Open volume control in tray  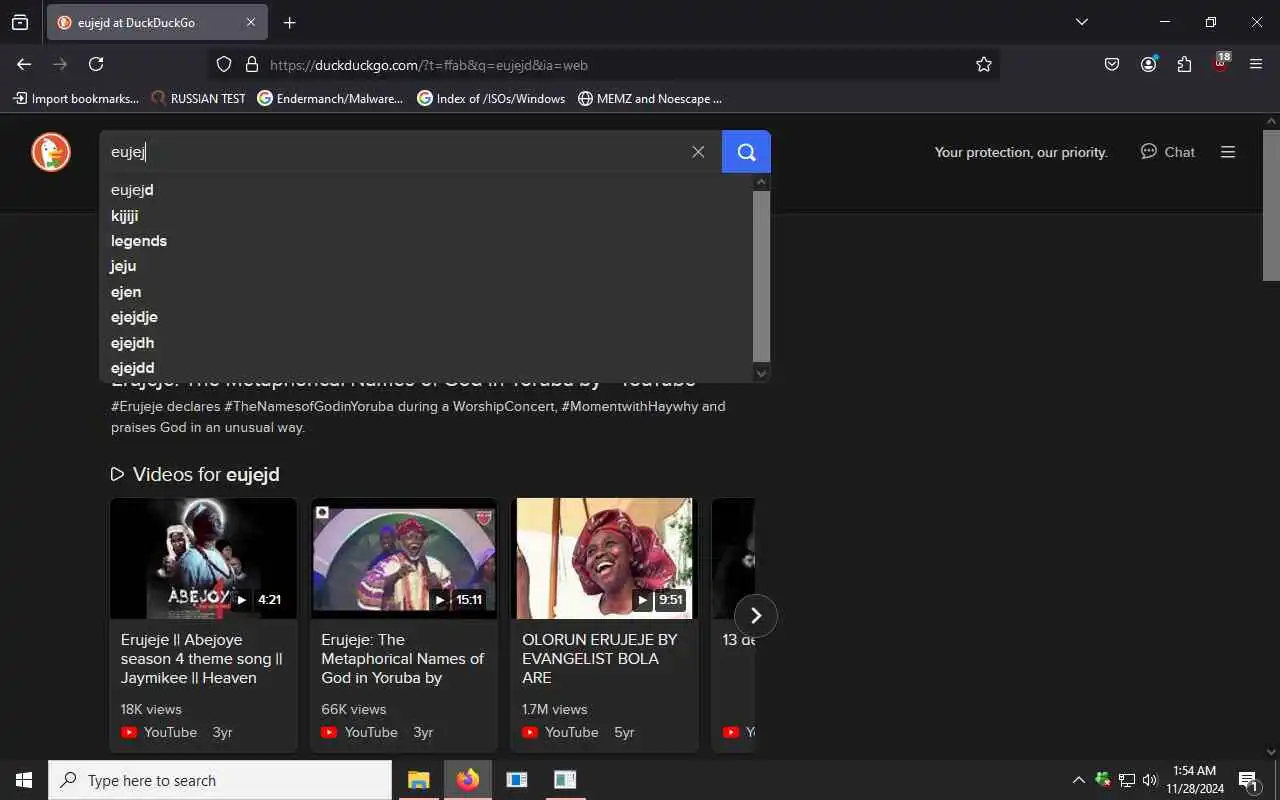(x=1150, y=780)
